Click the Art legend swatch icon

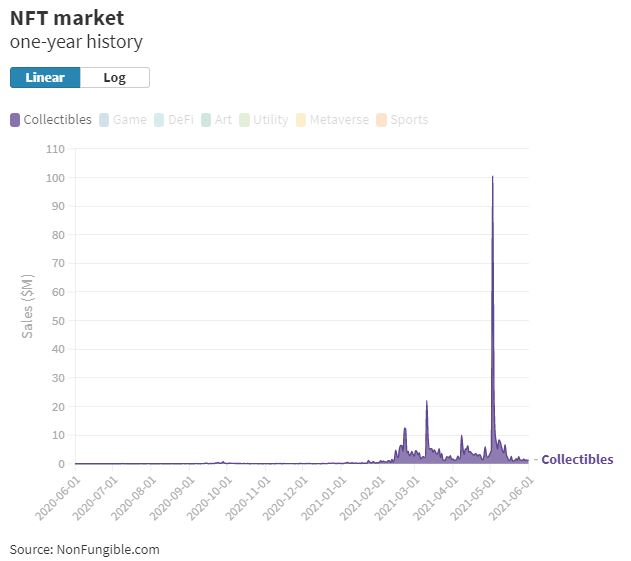(206, 120)
